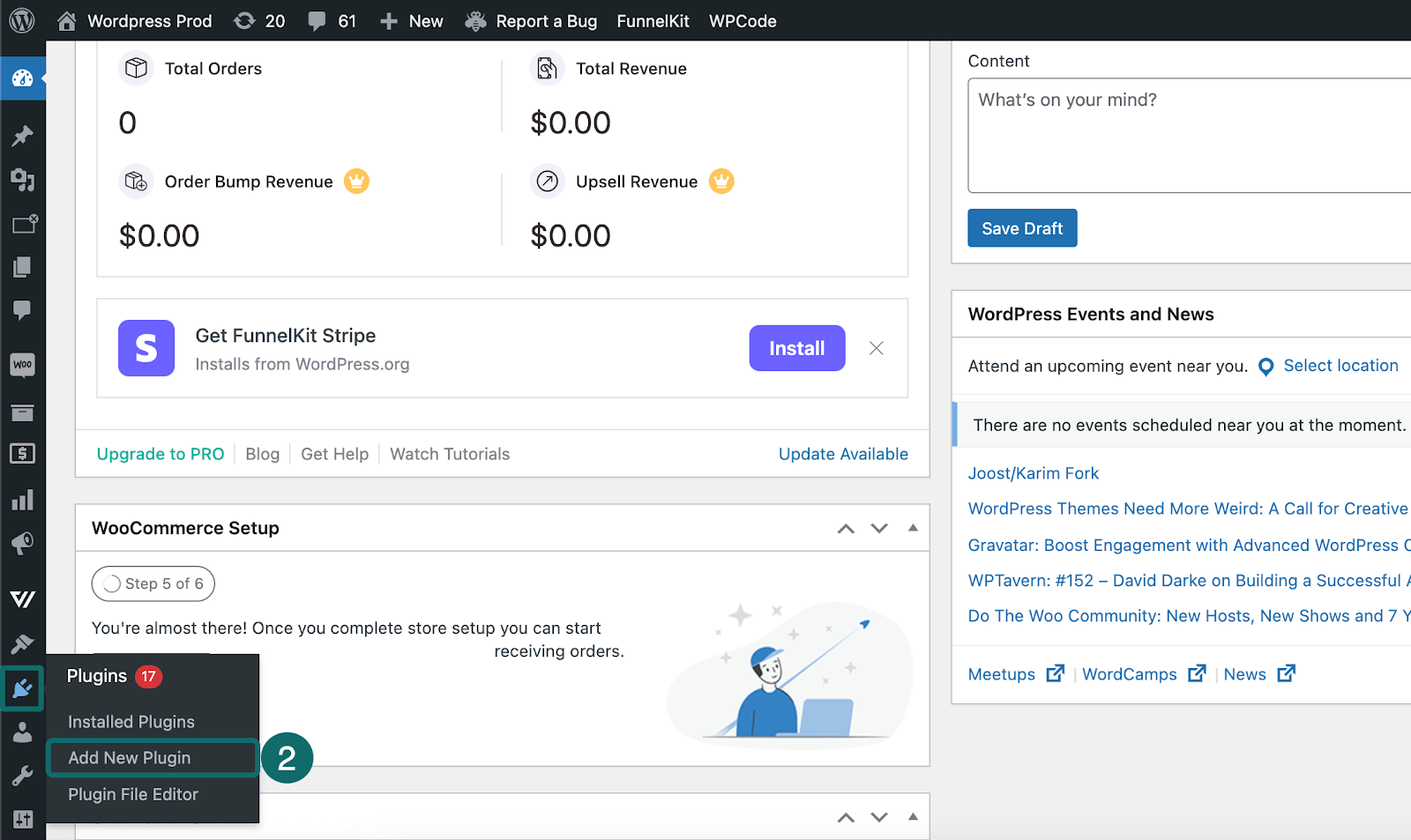1411x840 pixels.
Task: Click the FunnelKit Stripe S logo
Action: 146,348
